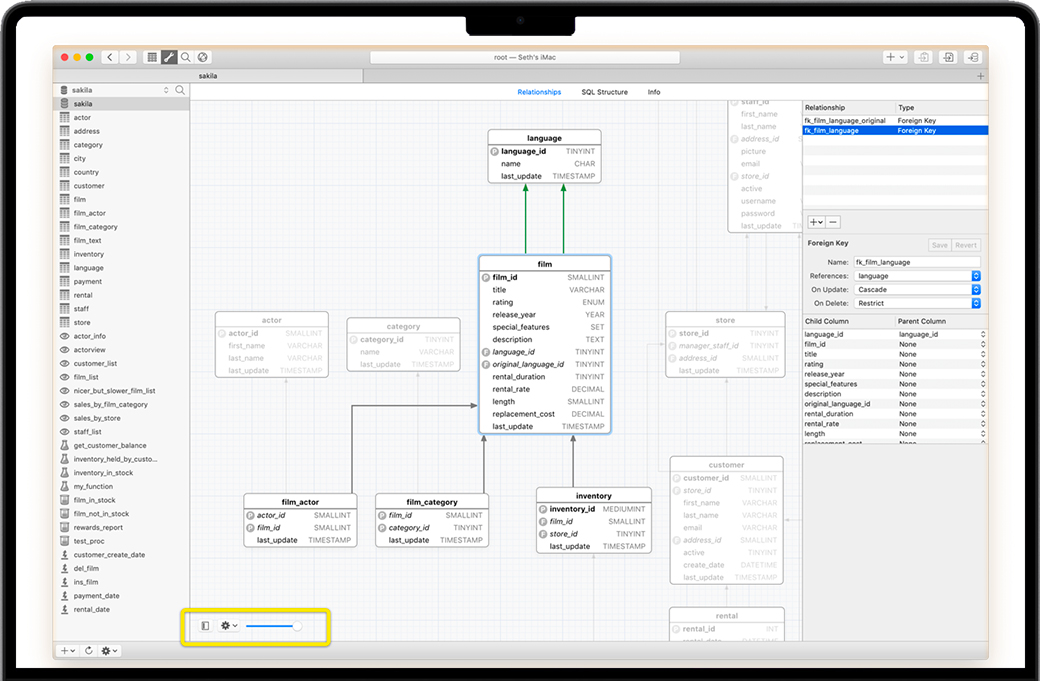Click the foreign key Name input field

click(917, 262)
